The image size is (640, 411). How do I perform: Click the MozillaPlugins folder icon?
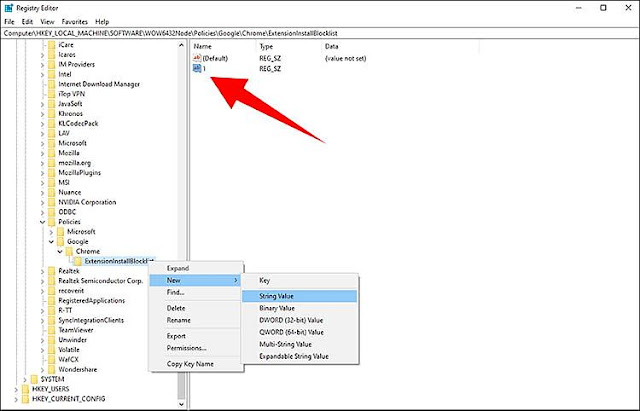pyautogui.click(x=51, y=172)
